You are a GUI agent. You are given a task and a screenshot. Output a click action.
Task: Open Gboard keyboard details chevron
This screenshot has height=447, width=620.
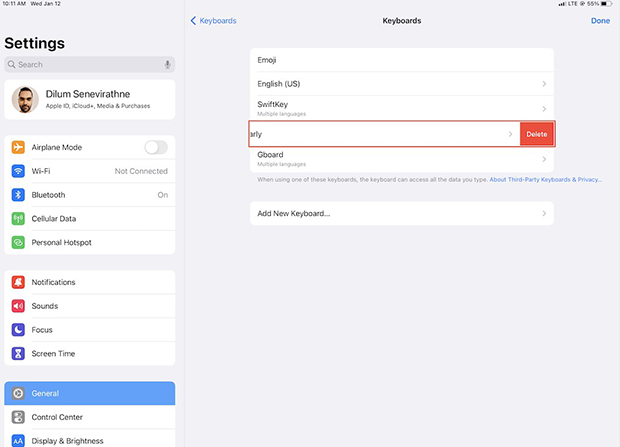pyautogui.click(x=544, y=159)
